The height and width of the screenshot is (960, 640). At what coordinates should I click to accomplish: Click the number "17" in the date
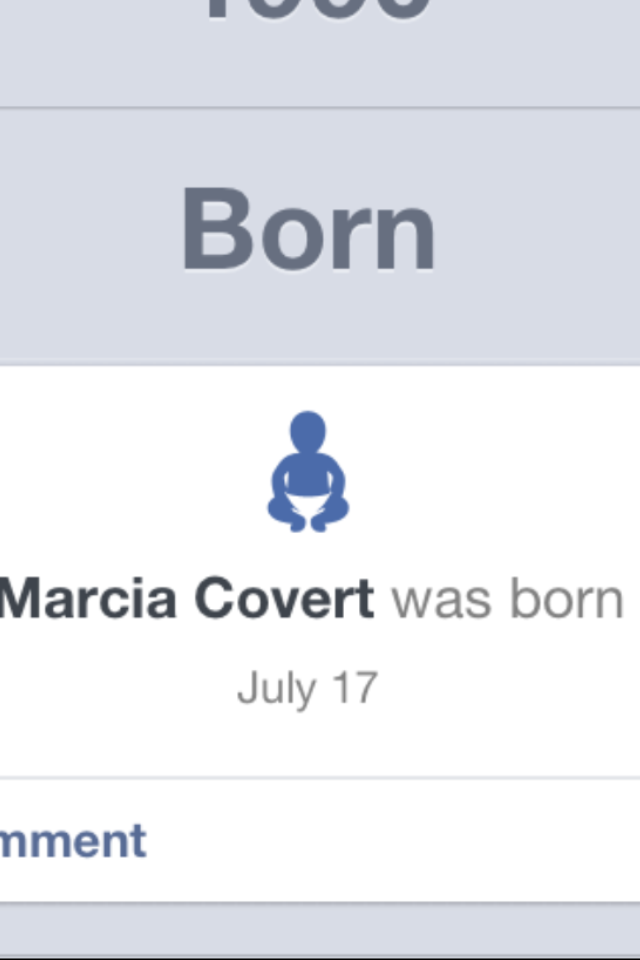(x=356, y=689)
